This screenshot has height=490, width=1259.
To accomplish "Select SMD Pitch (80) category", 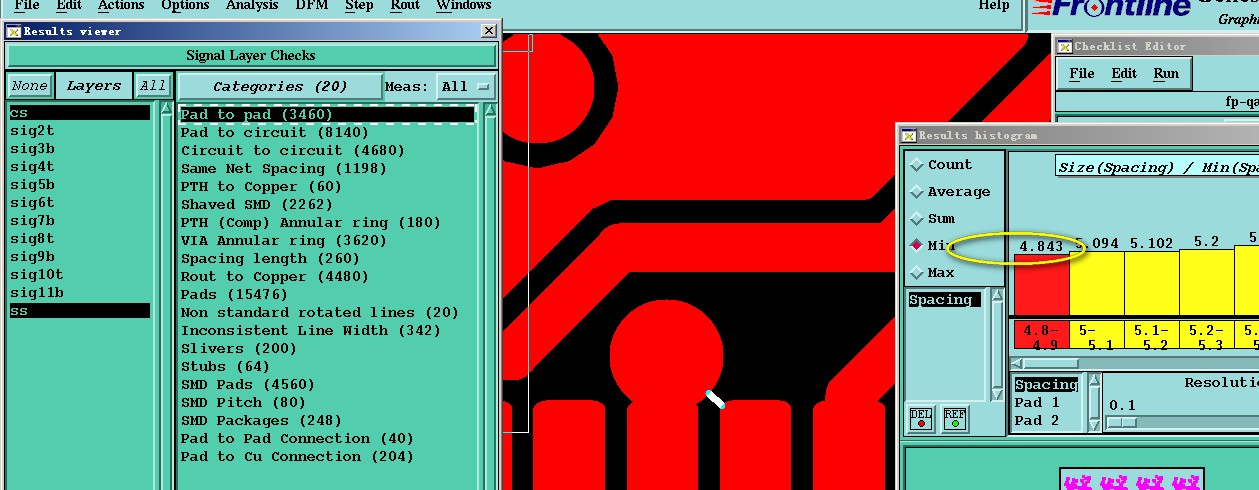I will coord(327,403).
